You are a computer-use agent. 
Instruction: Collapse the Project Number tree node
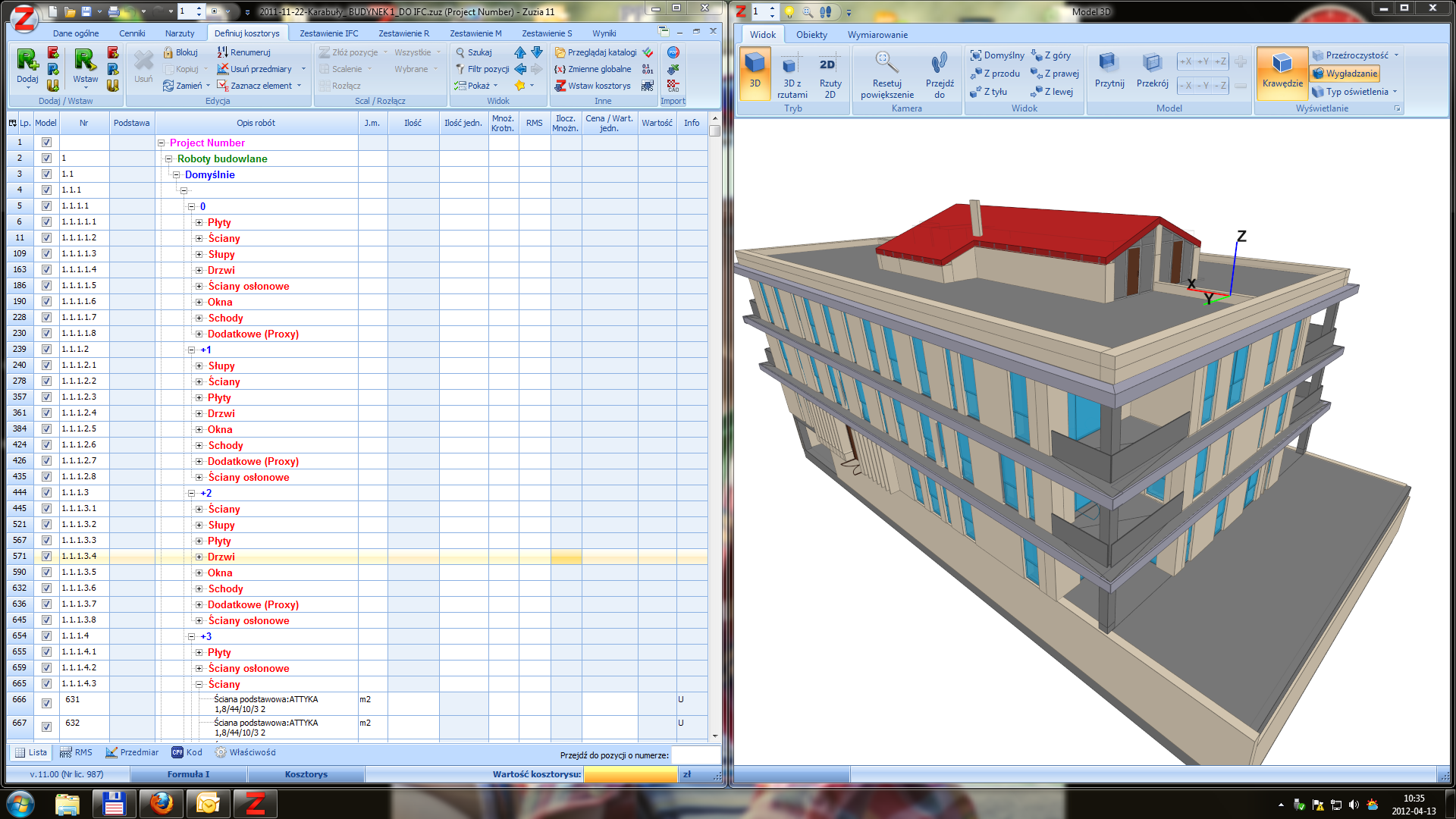pyautogui.click(x=161, y=143)
